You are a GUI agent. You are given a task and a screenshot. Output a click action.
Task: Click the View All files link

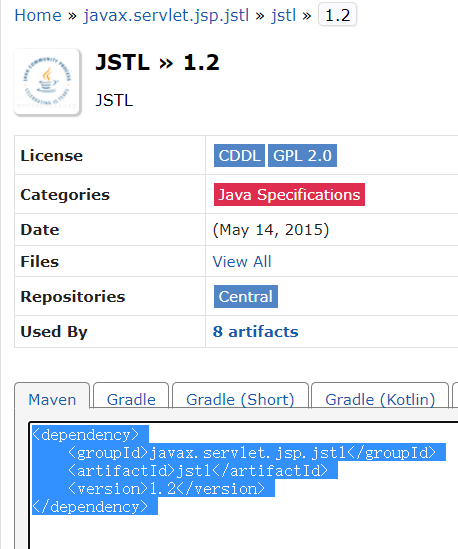click(242, 262)
